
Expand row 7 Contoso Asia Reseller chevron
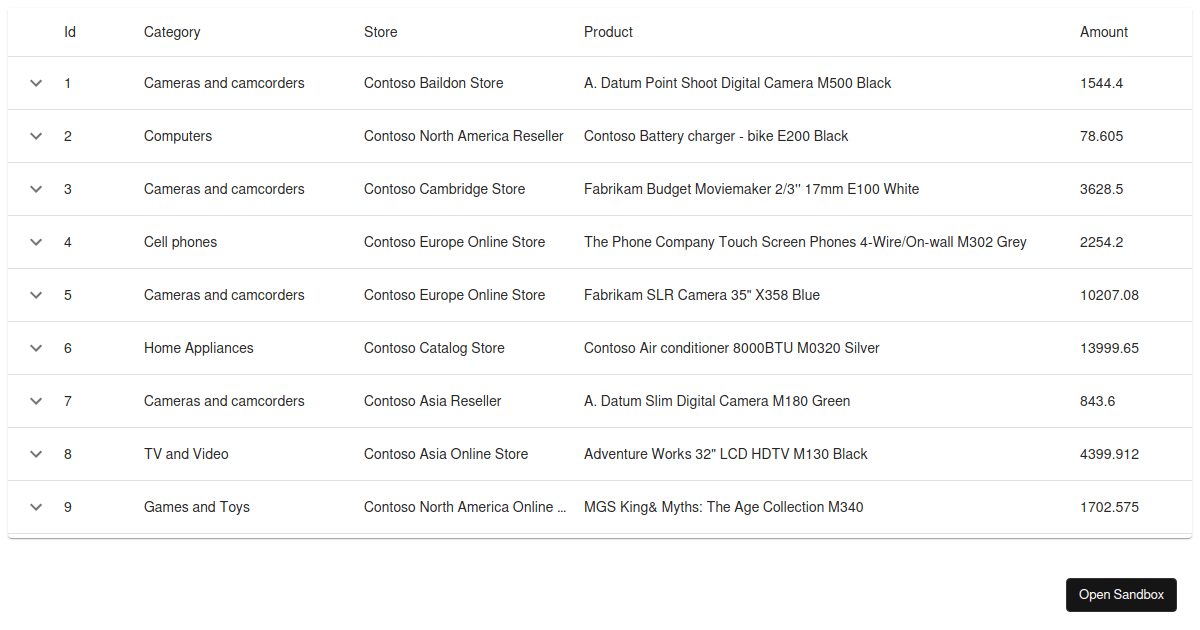(36, 401)
